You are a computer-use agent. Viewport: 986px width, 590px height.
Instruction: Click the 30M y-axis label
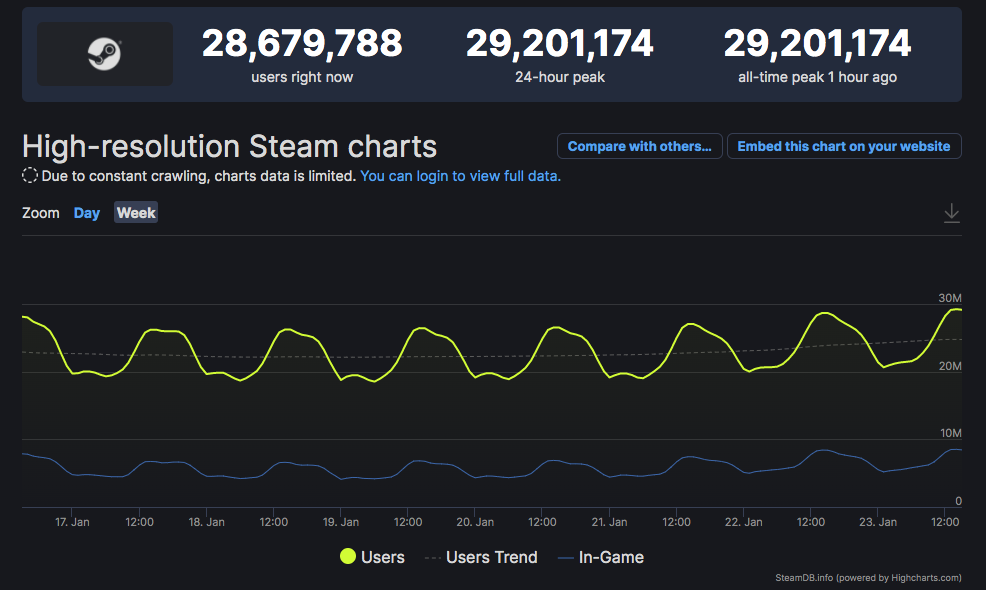coord(949,299)
